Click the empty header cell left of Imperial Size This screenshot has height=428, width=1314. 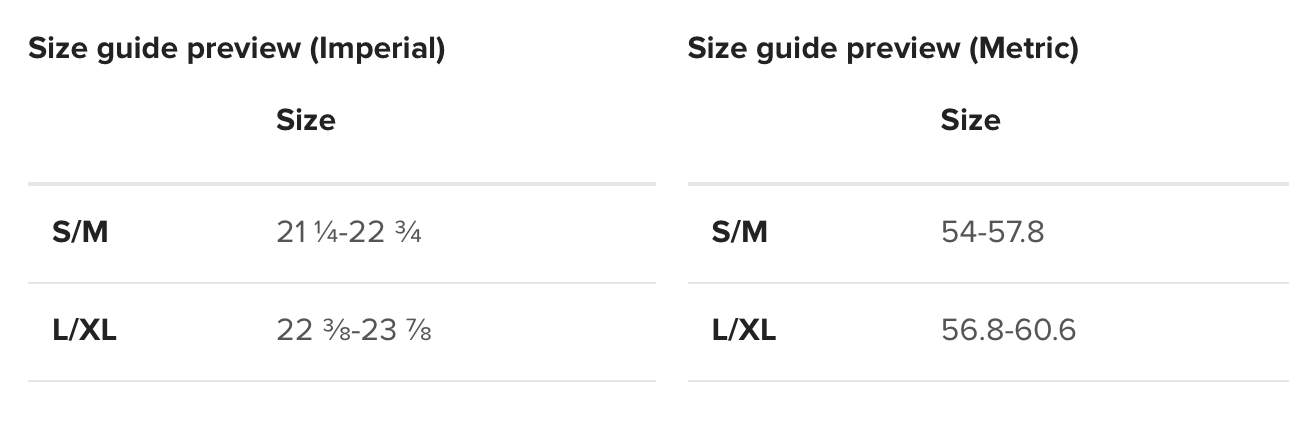point(140,121)
